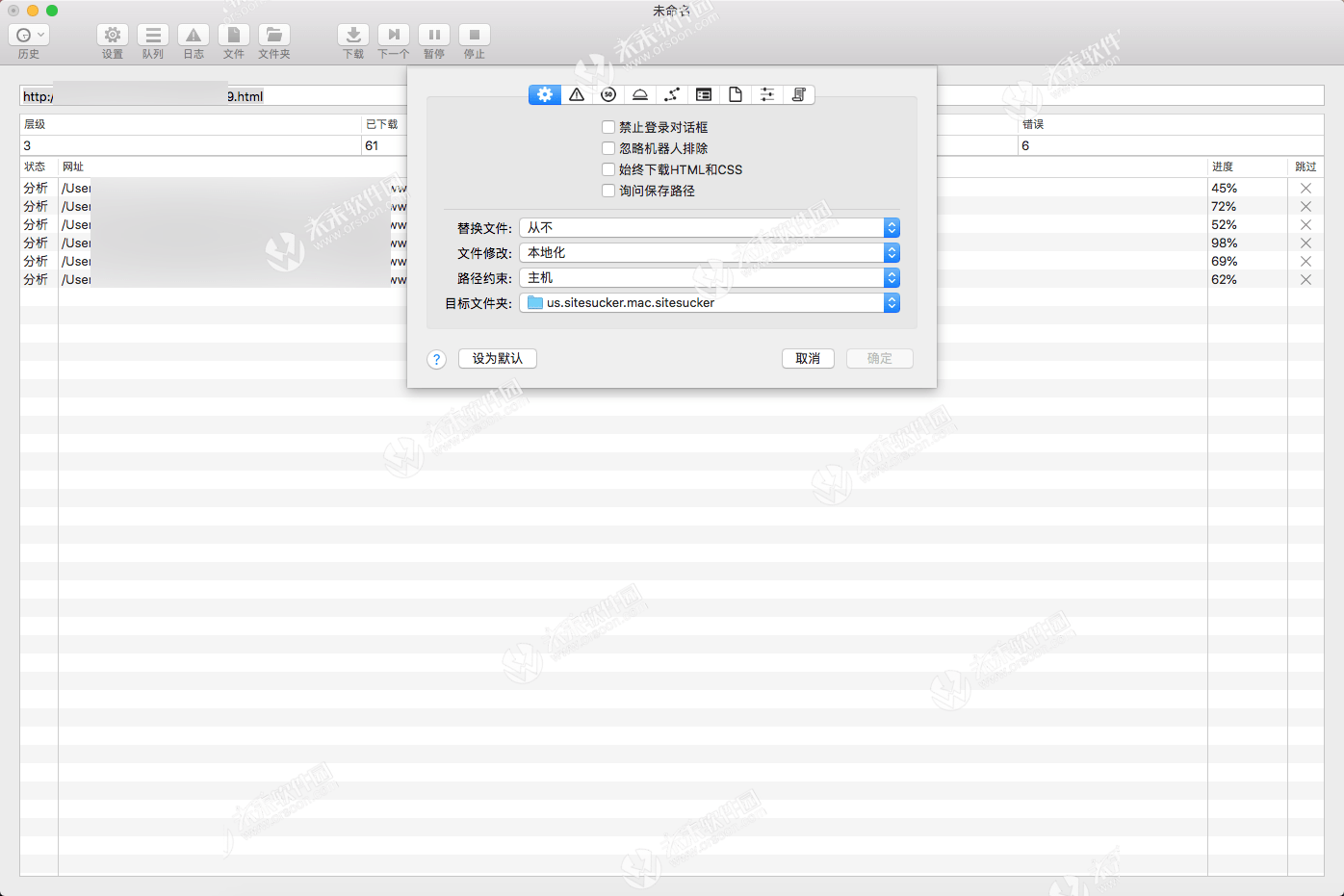The height and width of the screenshot is (896, 1344).
Task: Open the speed limits tab with 50 sign icon
Action: tap(607, 94)
